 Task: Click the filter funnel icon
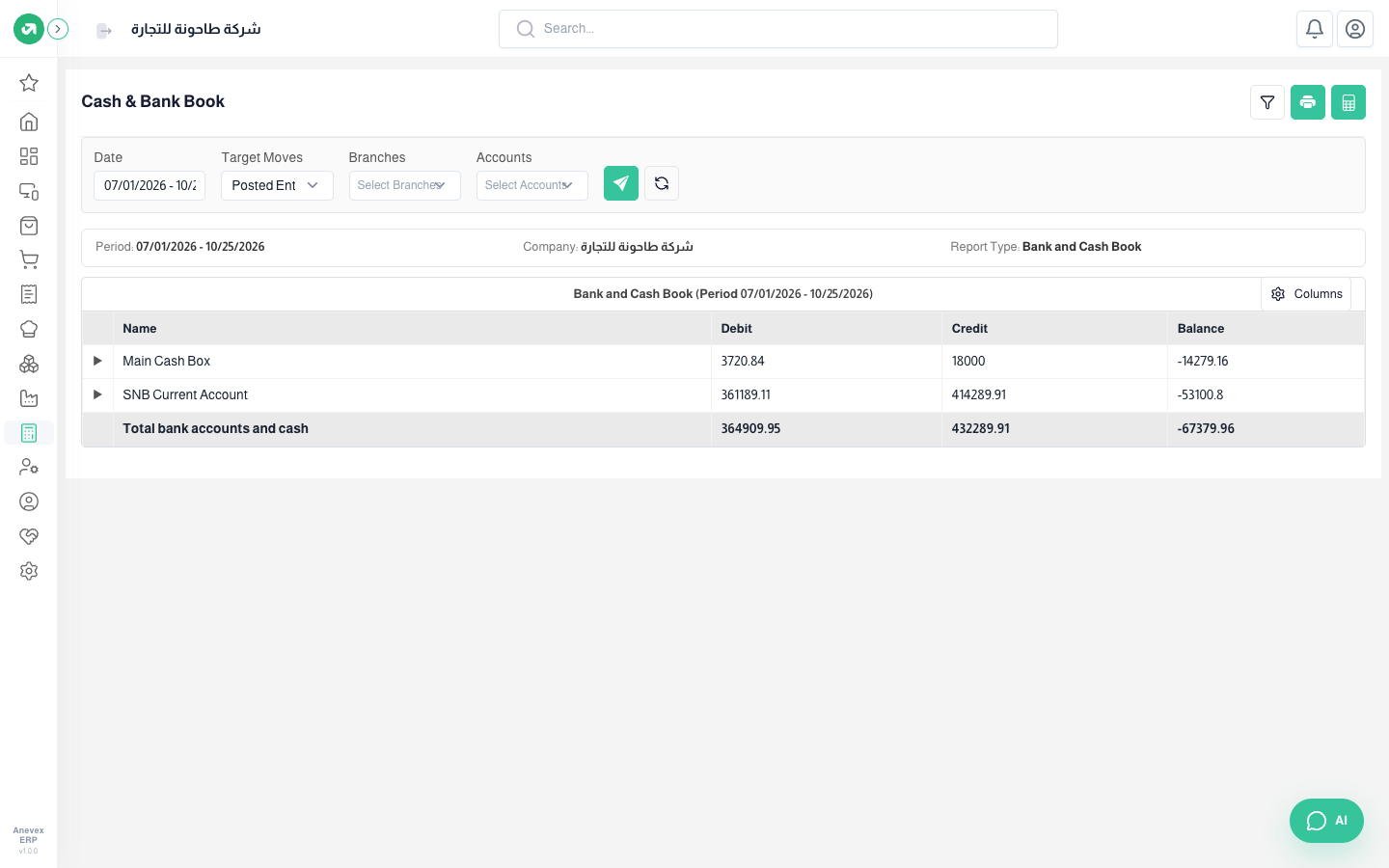click(1267, 102)
